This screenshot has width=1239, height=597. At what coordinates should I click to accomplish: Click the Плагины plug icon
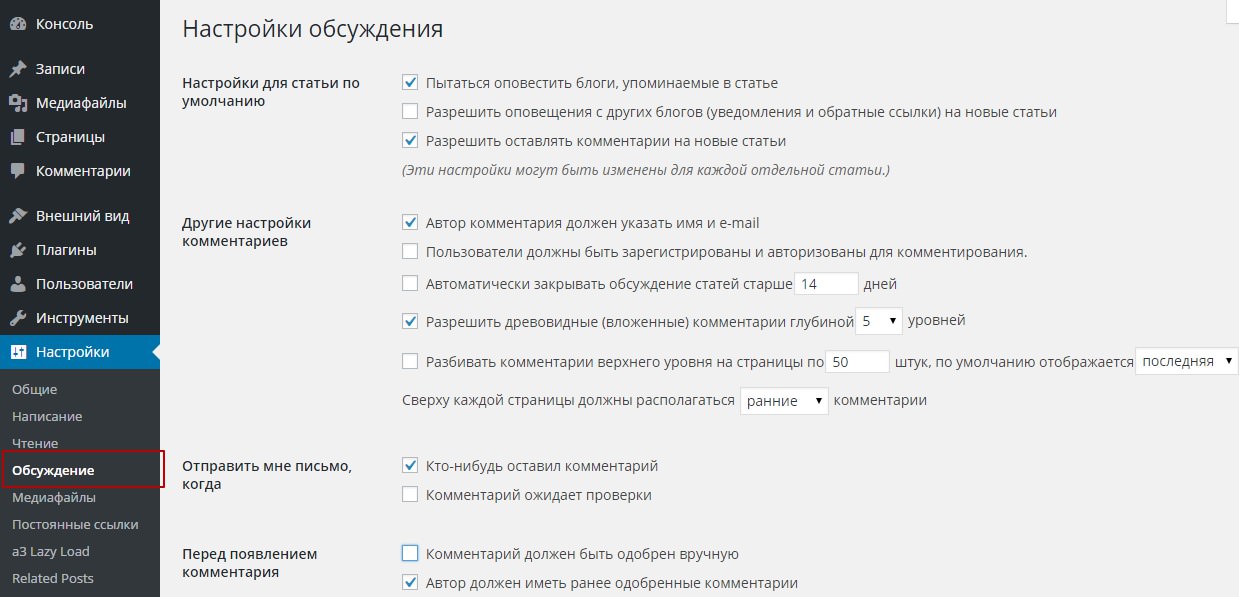(17, 250)
